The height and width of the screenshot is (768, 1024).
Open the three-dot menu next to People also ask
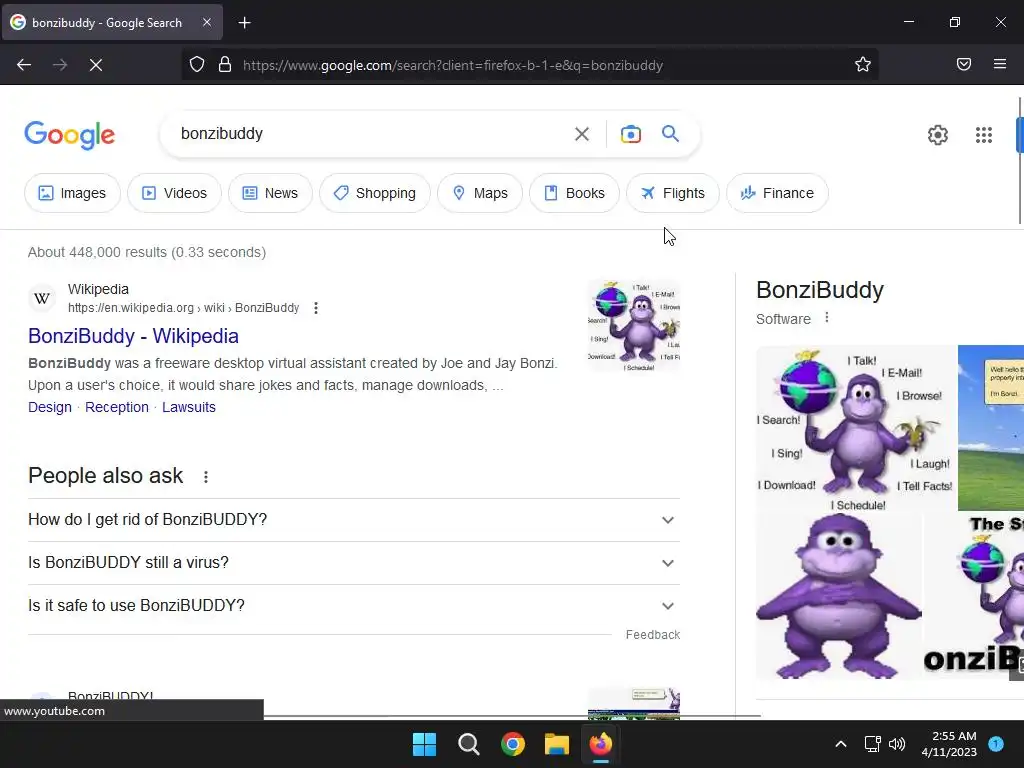pyautogui.click(x=206, y=477)
